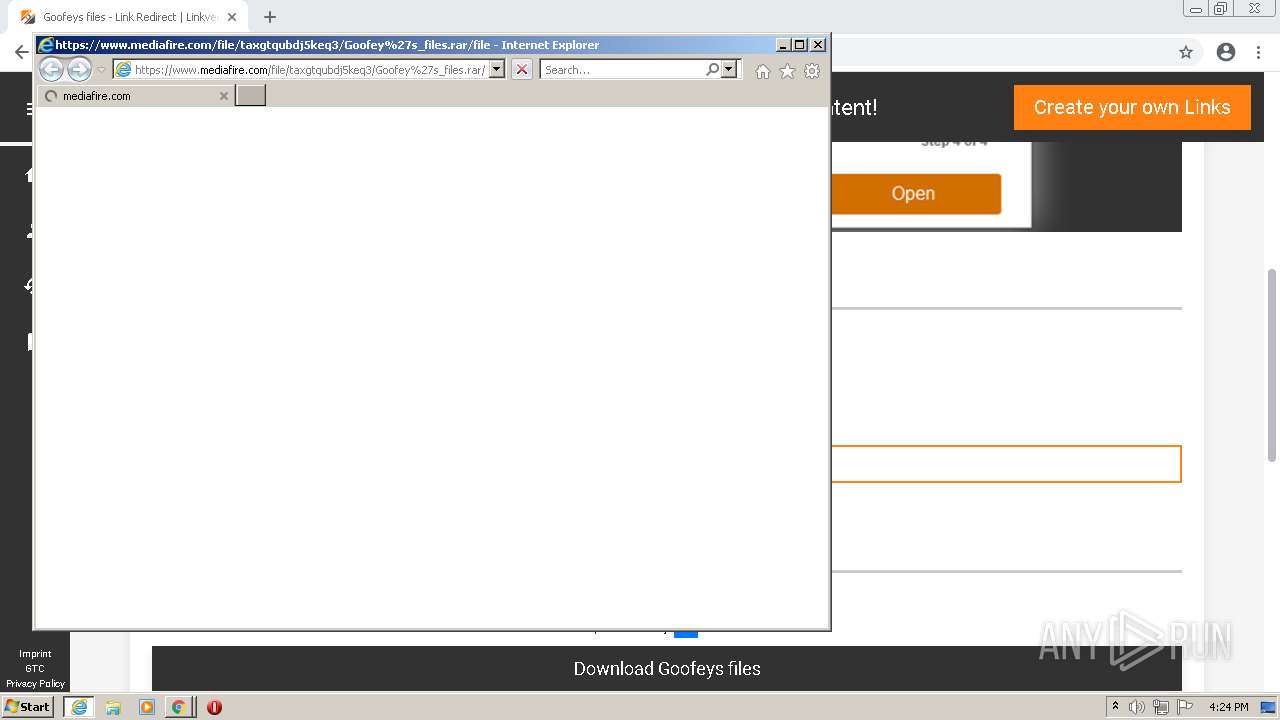Open a new tab in Internet Explorer

[250, 95]
